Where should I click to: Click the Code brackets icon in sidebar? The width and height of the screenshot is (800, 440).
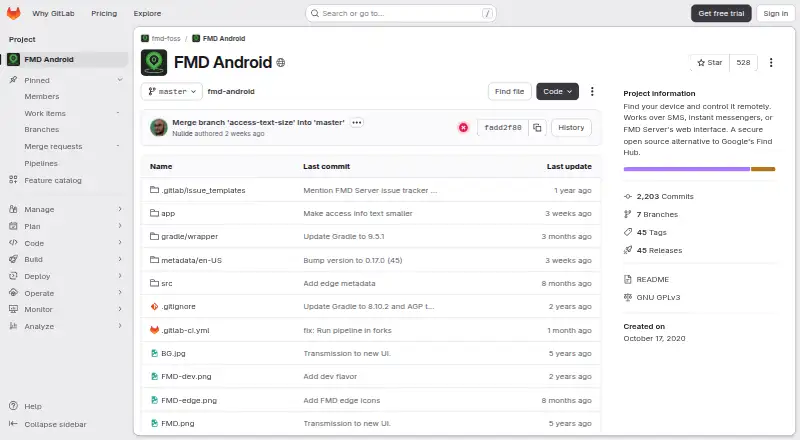pyautogui.click(x=13, y=243)
